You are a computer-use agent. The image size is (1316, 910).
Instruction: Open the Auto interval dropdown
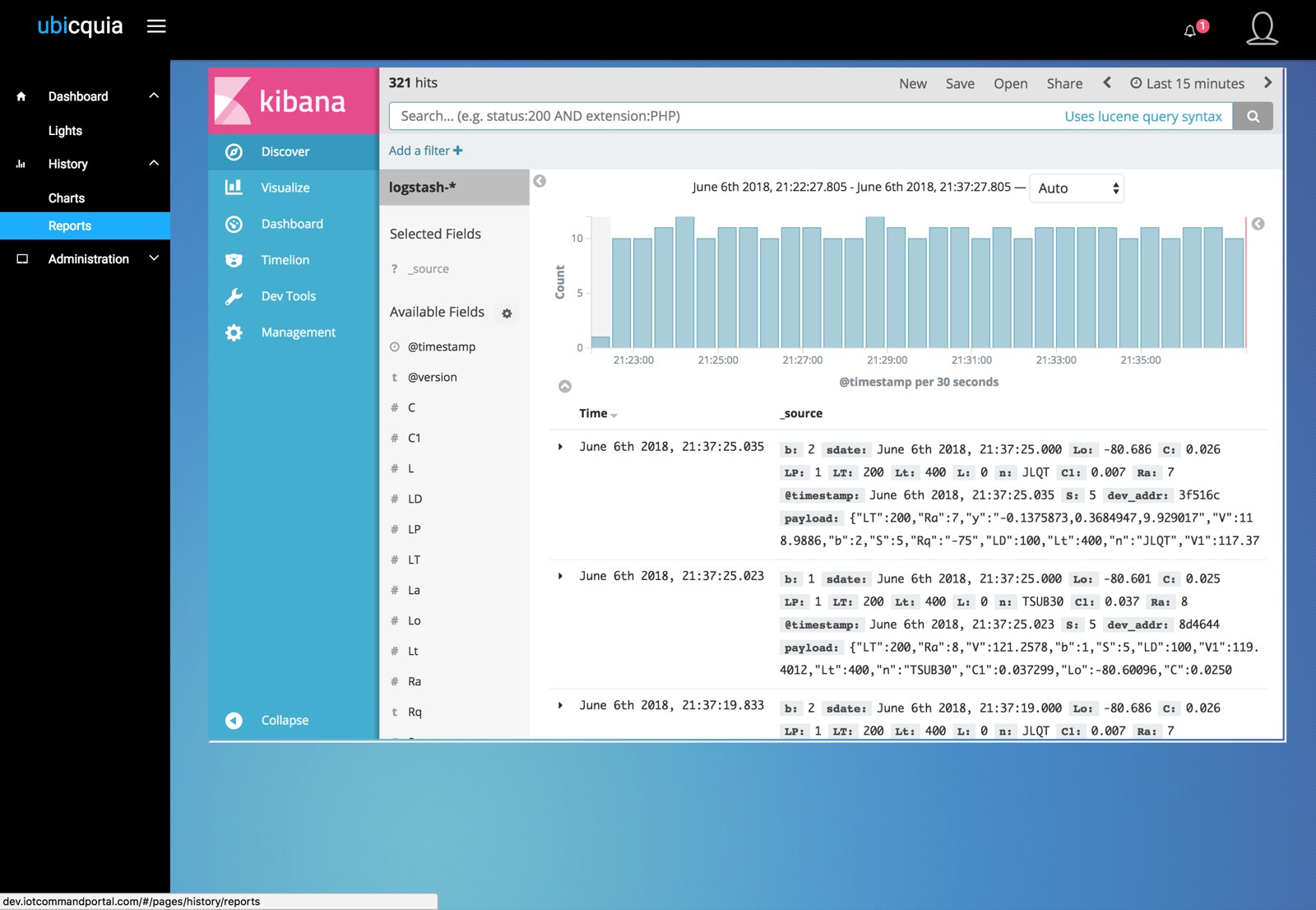(x=1077, y=188)
